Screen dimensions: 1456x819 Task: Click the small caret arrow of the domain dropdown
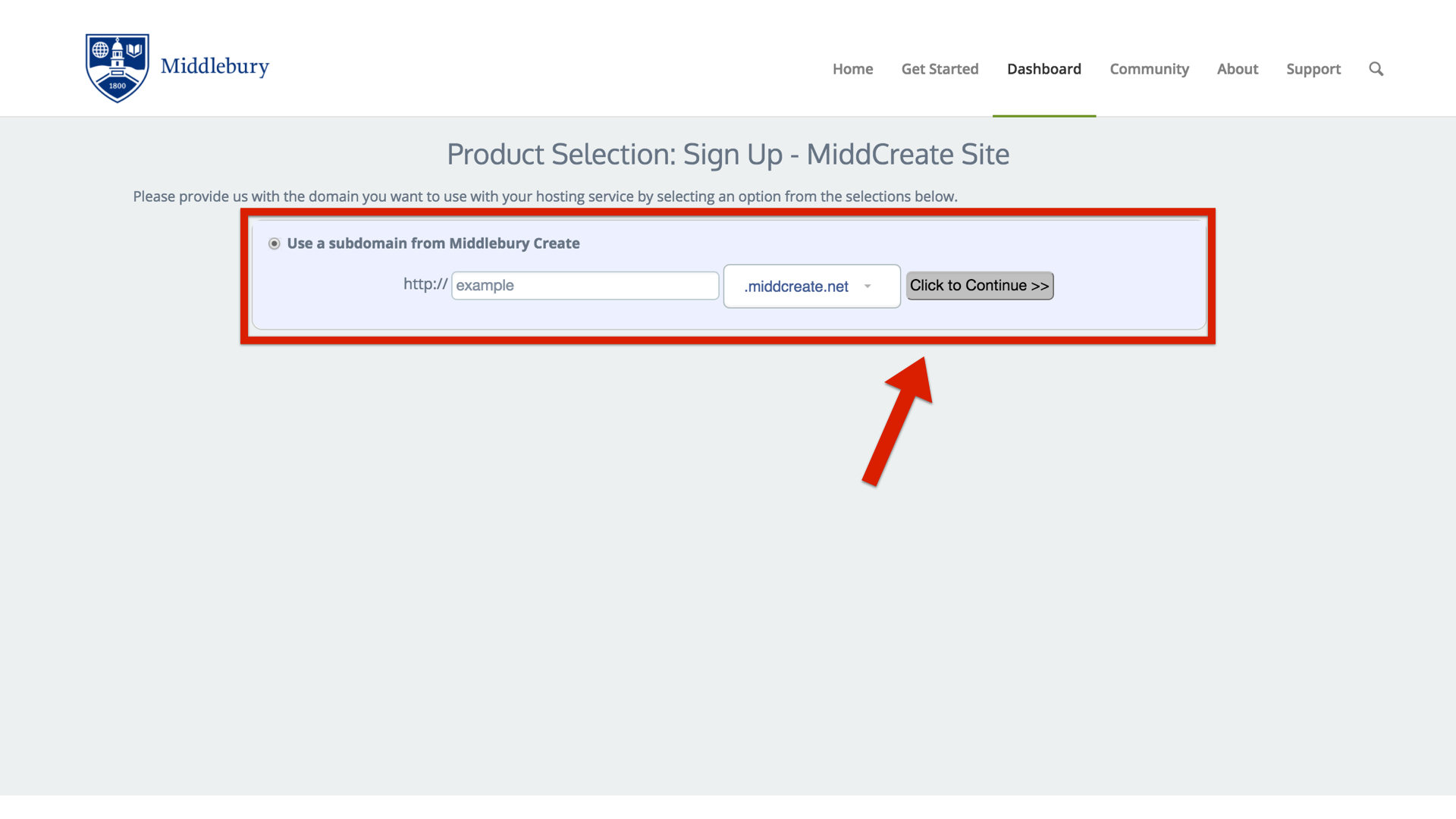pos(867,287)
